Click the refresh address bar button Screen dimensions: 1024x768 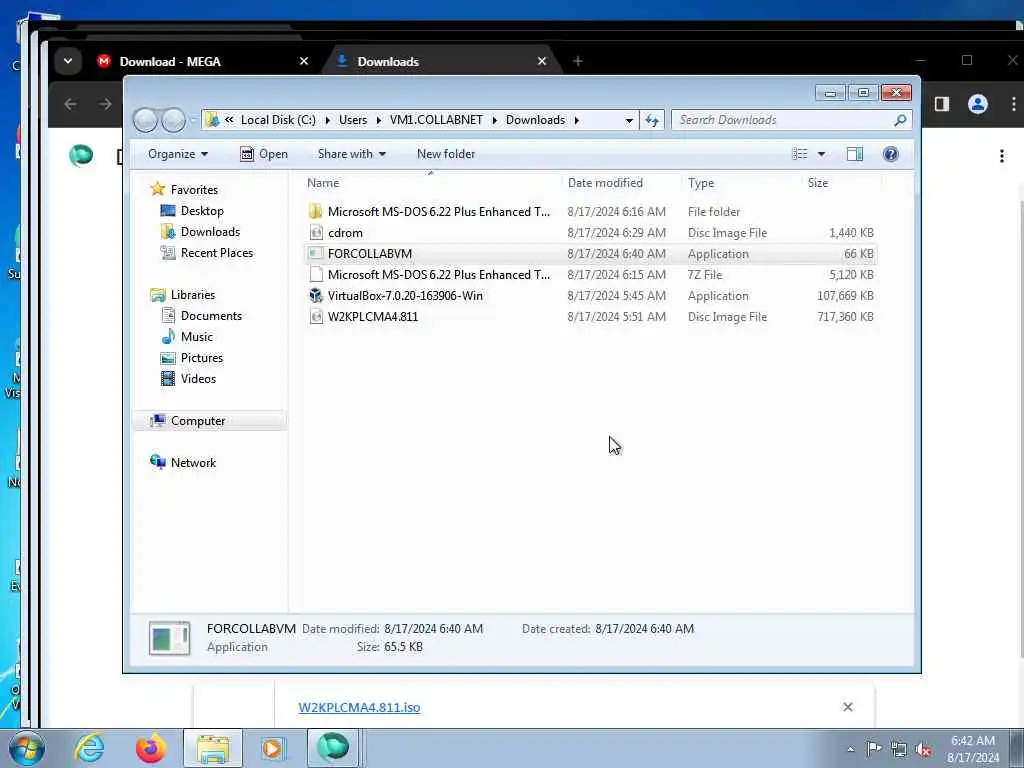pos(652,120)
